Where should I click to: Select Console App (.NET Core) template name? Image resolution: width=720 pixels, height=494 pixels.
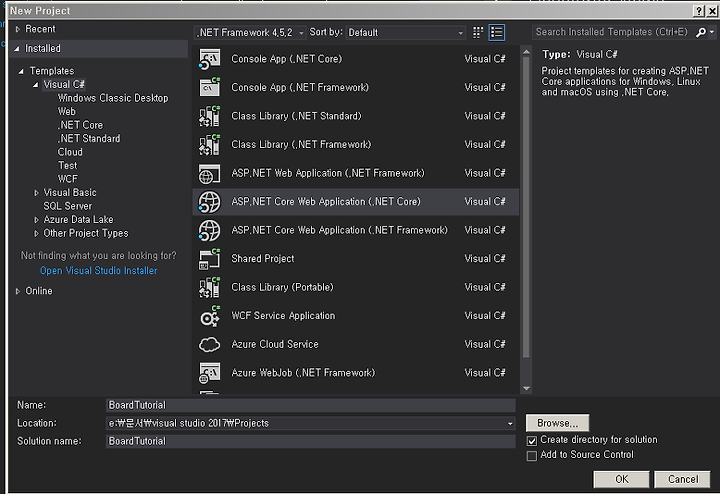tap(287, 59)
